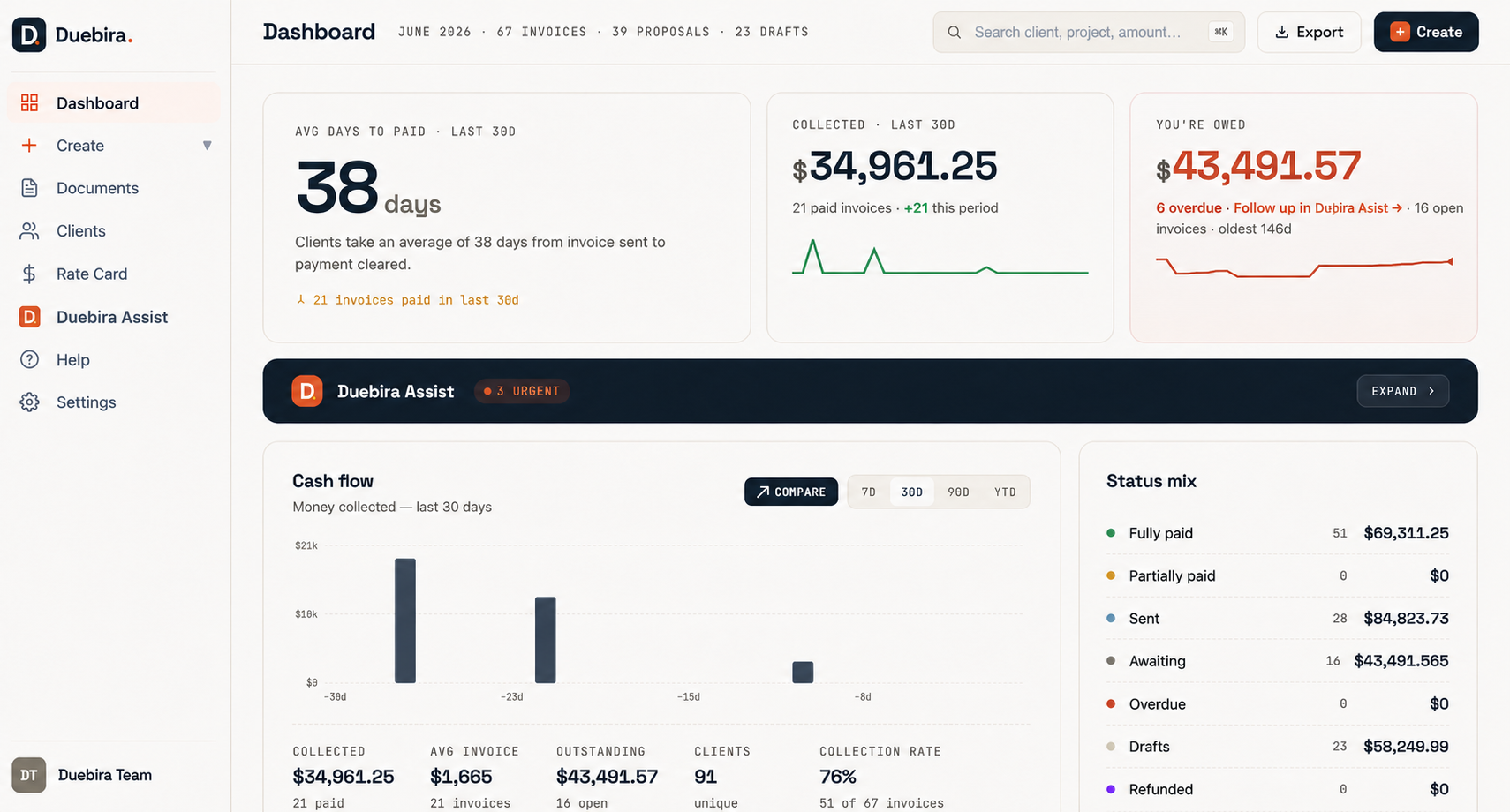Select the YTD cash flow range
1510x812 pixels.
point(1005,492)
